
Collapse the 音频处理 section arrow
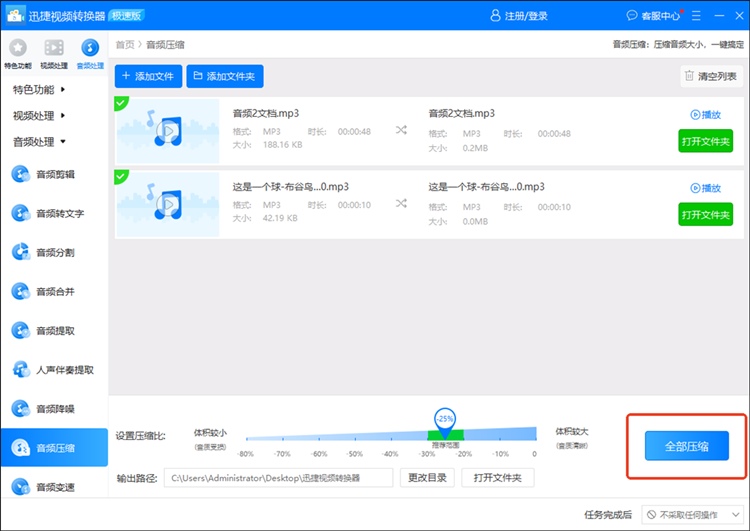(63, 142)
